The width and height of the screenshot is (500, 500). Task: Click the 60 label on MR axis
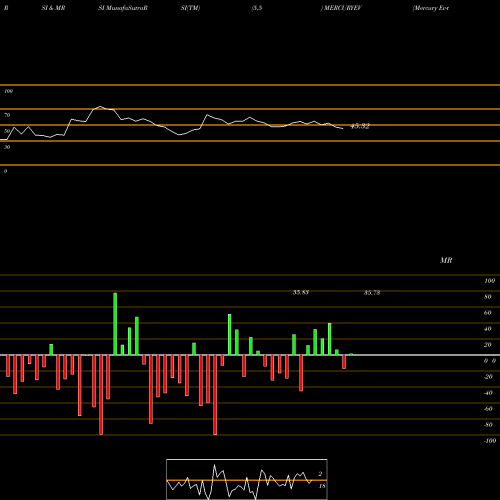click(488, 313)
